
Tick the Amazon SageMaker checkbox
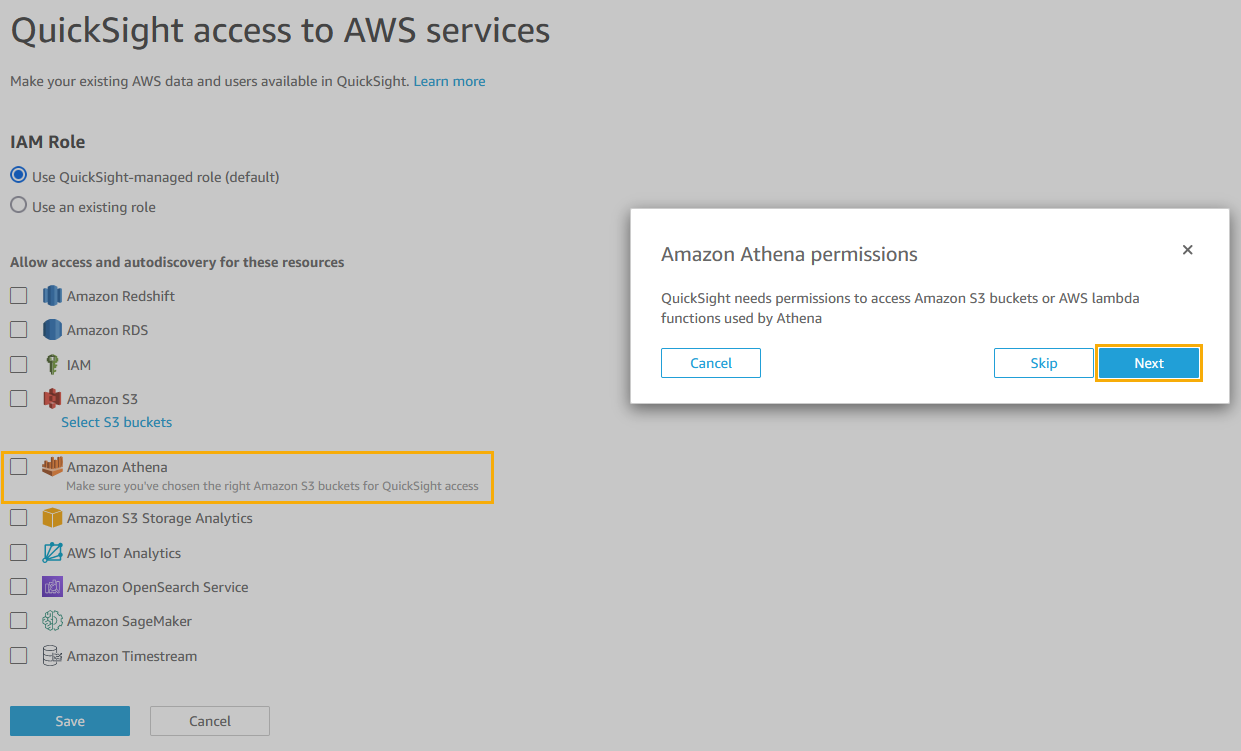(19, 621)
